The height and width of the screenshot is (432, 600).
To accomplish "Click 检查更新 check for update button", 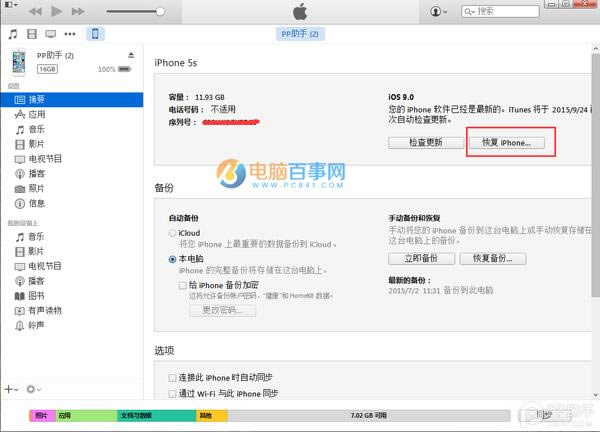I will tap(426, 143).
